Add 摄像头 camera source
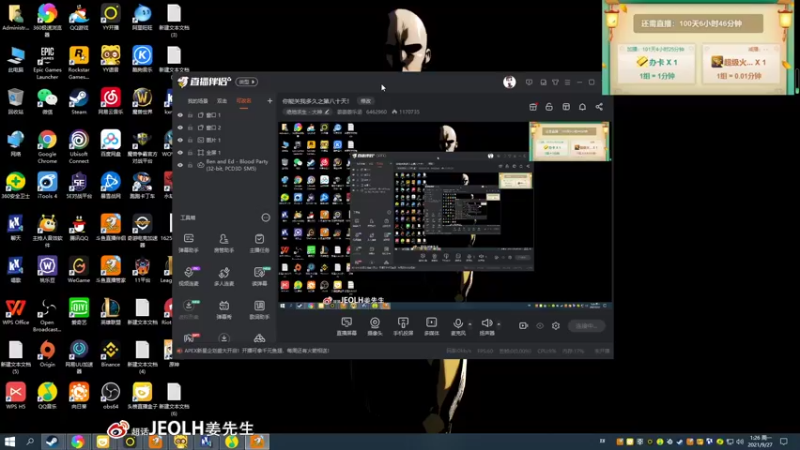800x450 pixels. click(x=375, y=326)
